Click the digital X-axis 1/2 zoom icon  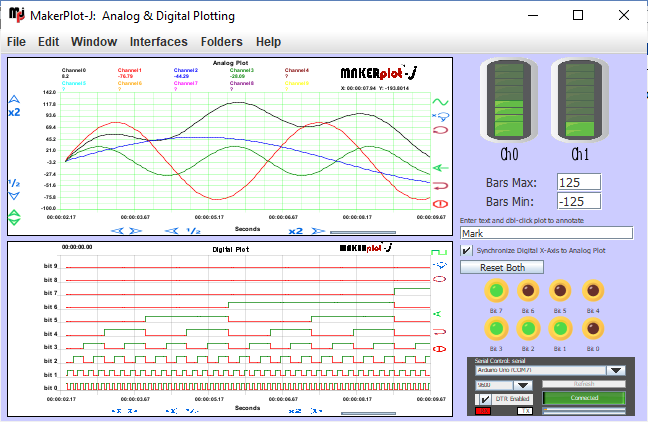192,411
